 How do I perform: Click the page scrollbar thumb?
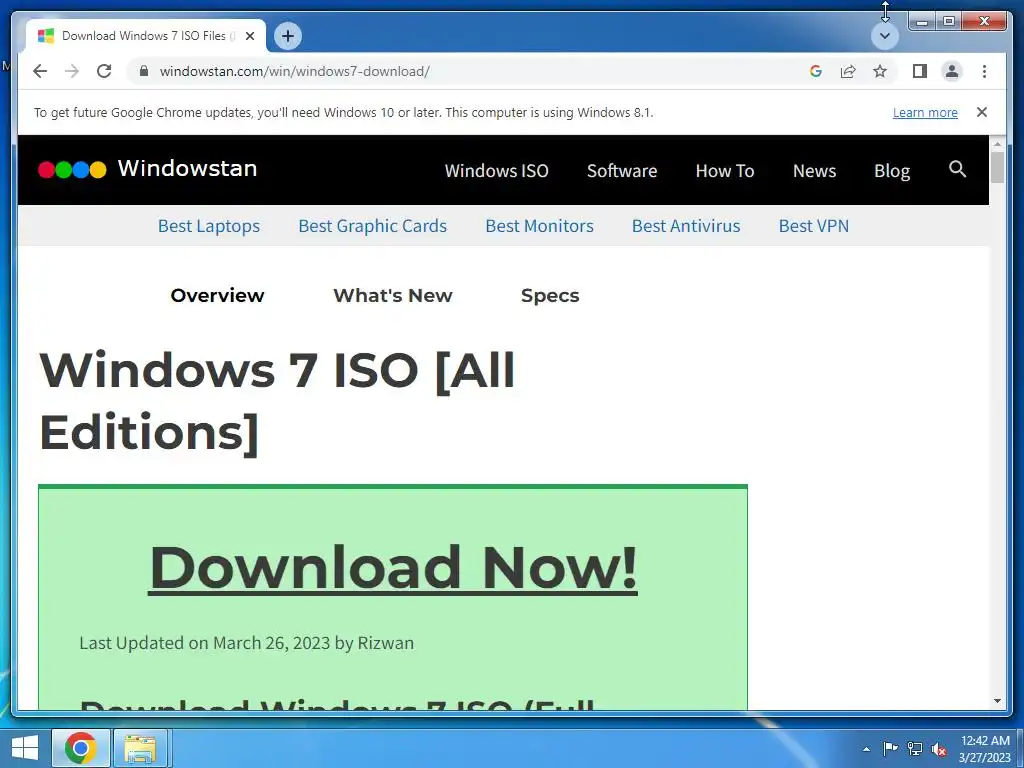997,167
